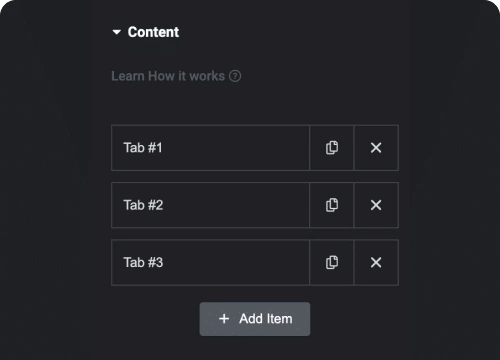Duplicate the Tab #1 item
The image size is (500, 360).
332,148
